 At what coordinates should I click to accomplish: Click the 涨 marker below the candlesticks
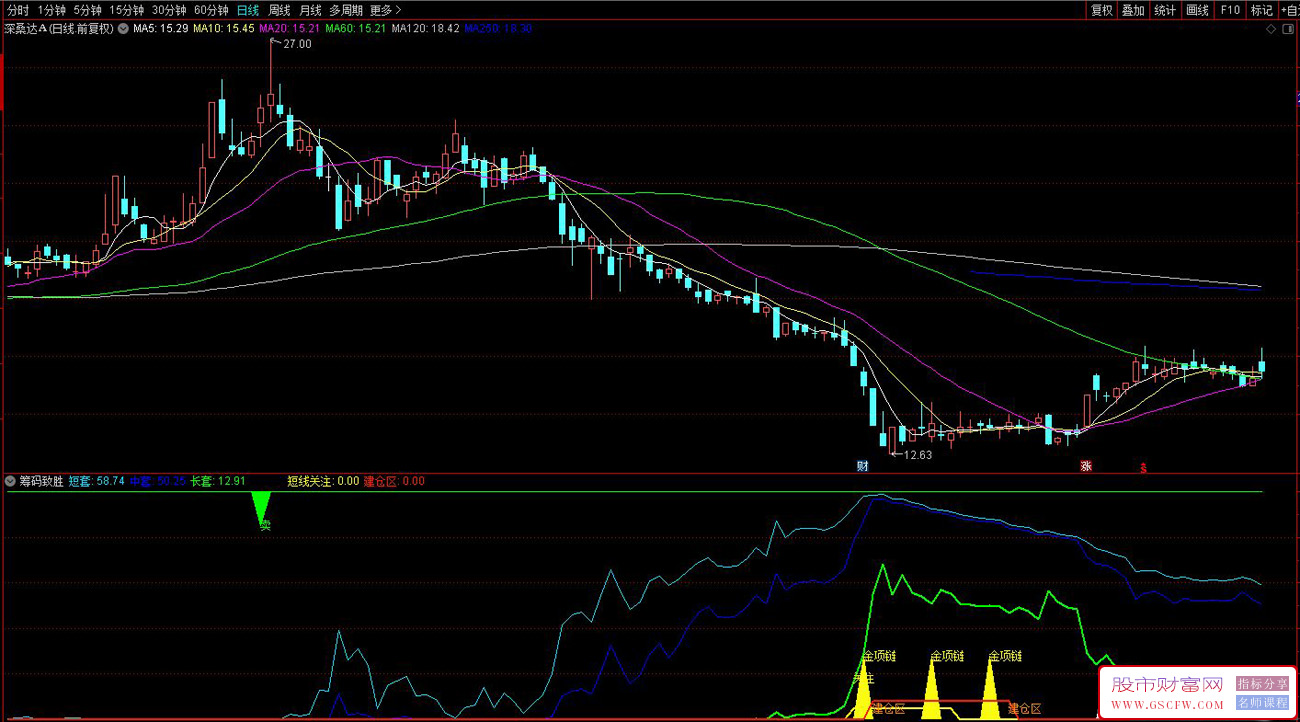[x=1085, y=466]
